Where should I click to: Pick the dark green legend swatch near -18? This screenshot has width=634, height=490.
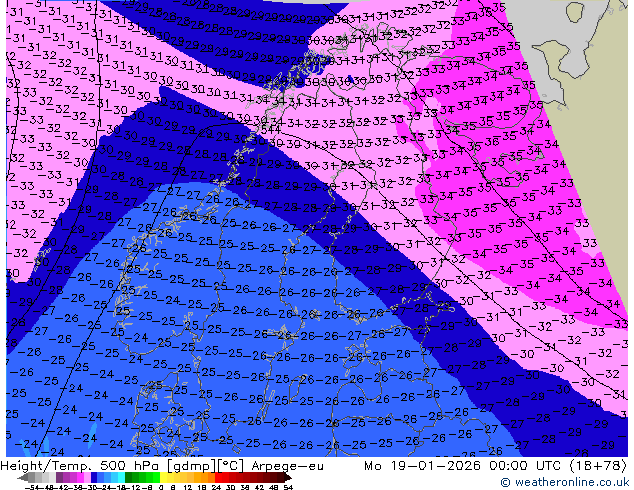(129, 477)
